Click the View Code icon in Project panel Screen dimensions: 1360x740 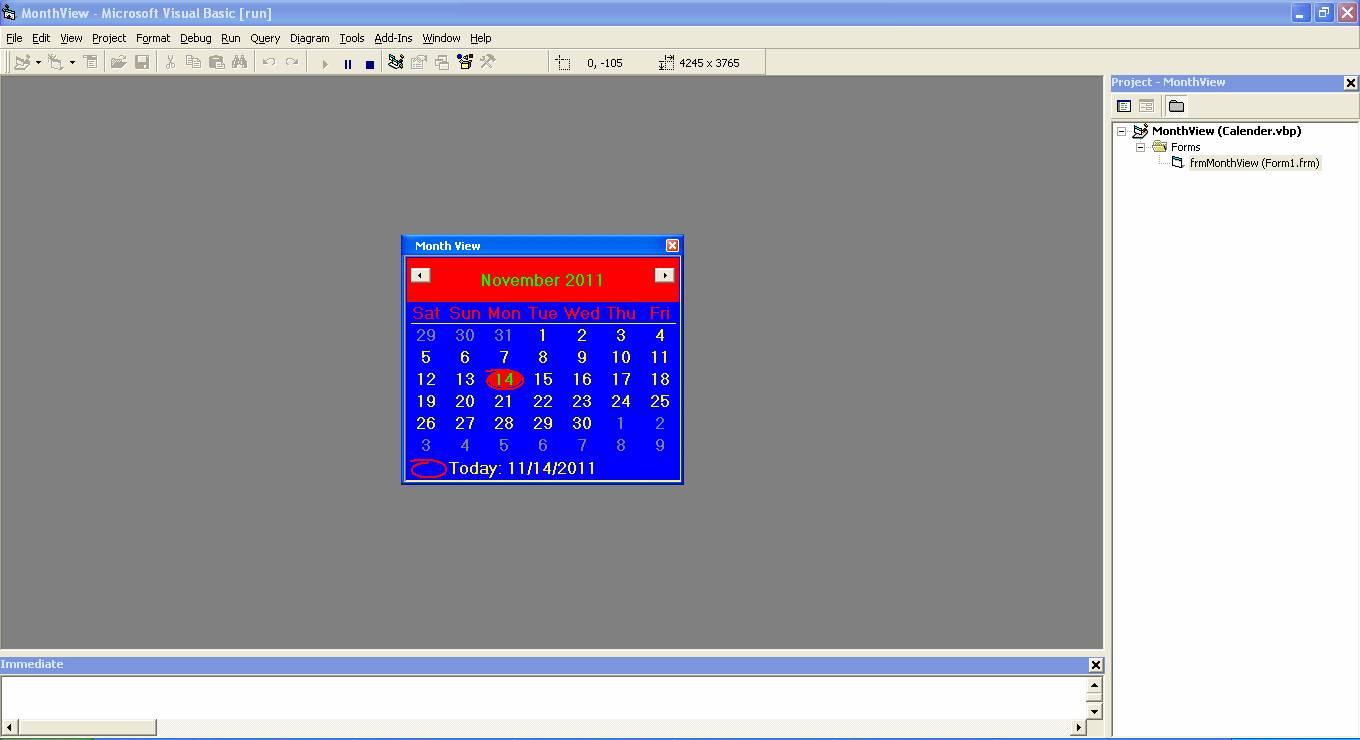(x=1124, y=106)
